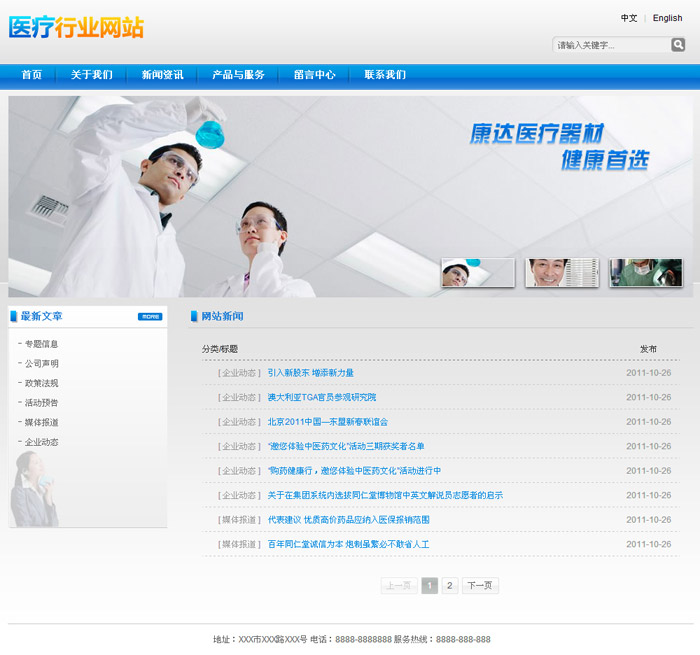Open the 首页 nav item
Screen dimensions: 700x655
[x=32, y=75]
